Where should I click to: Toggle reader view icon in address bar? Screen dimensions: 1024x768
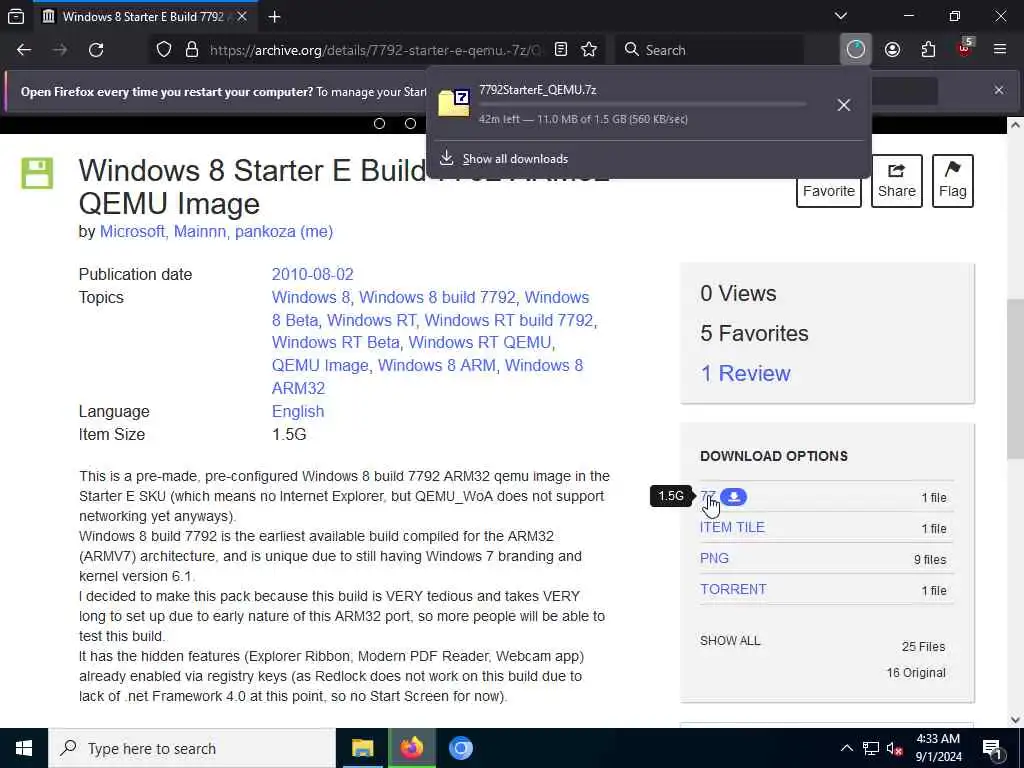point(560,50)
